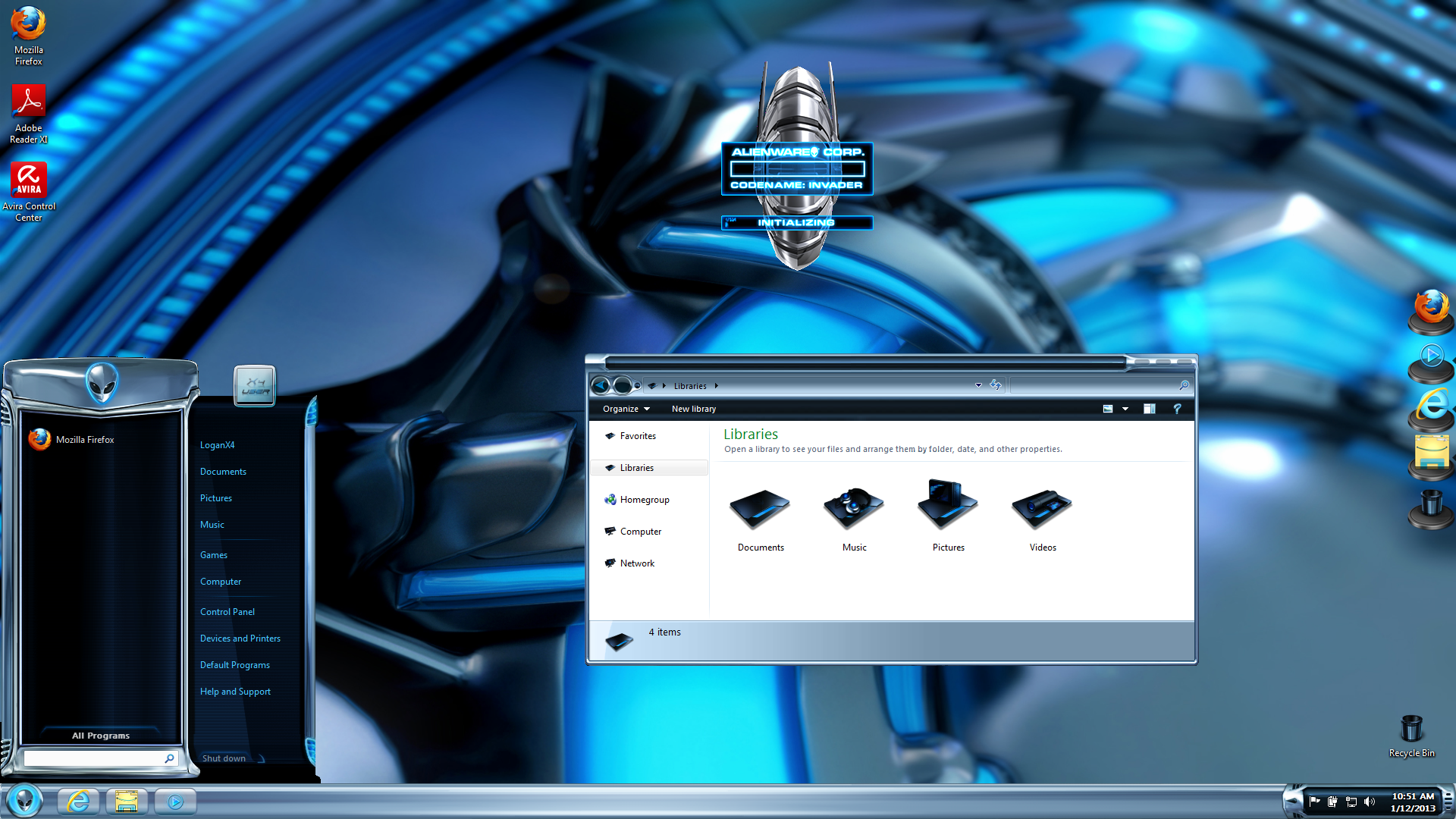The width and height of the screenshot is (1456, 819).
Task: Click the Shut down button
Action: 224,758
